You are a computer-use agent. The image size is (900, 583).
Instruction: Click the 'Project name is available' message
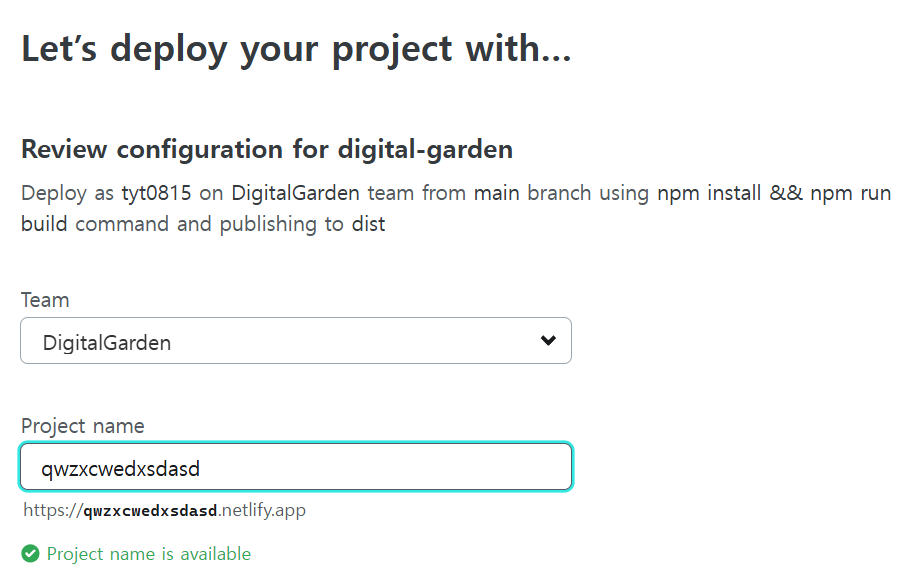148,554
